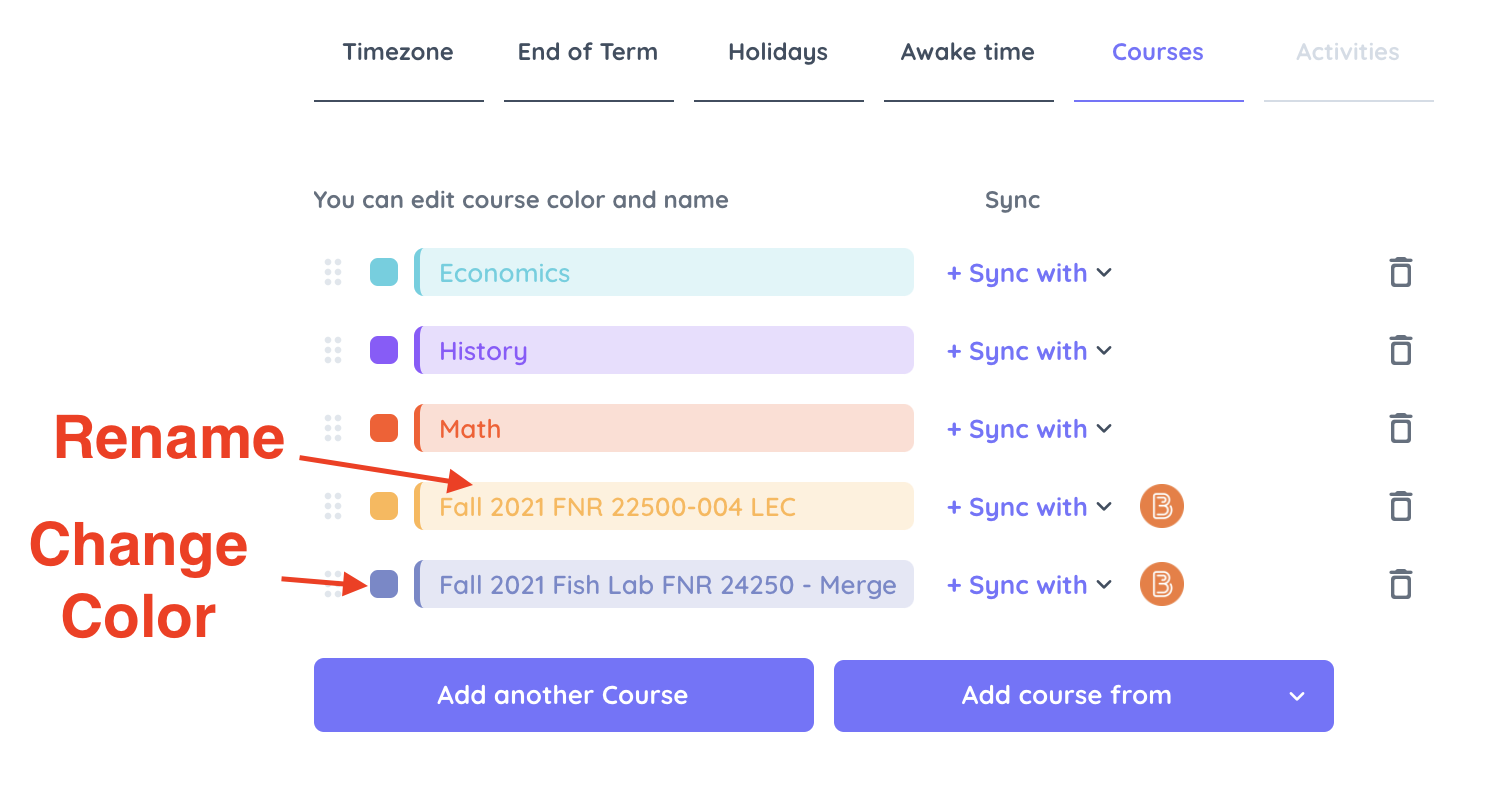Delete the FNR 22500-004 LEC course
The height and width of the screenshot is (788, 1500).
point(1401,506)
